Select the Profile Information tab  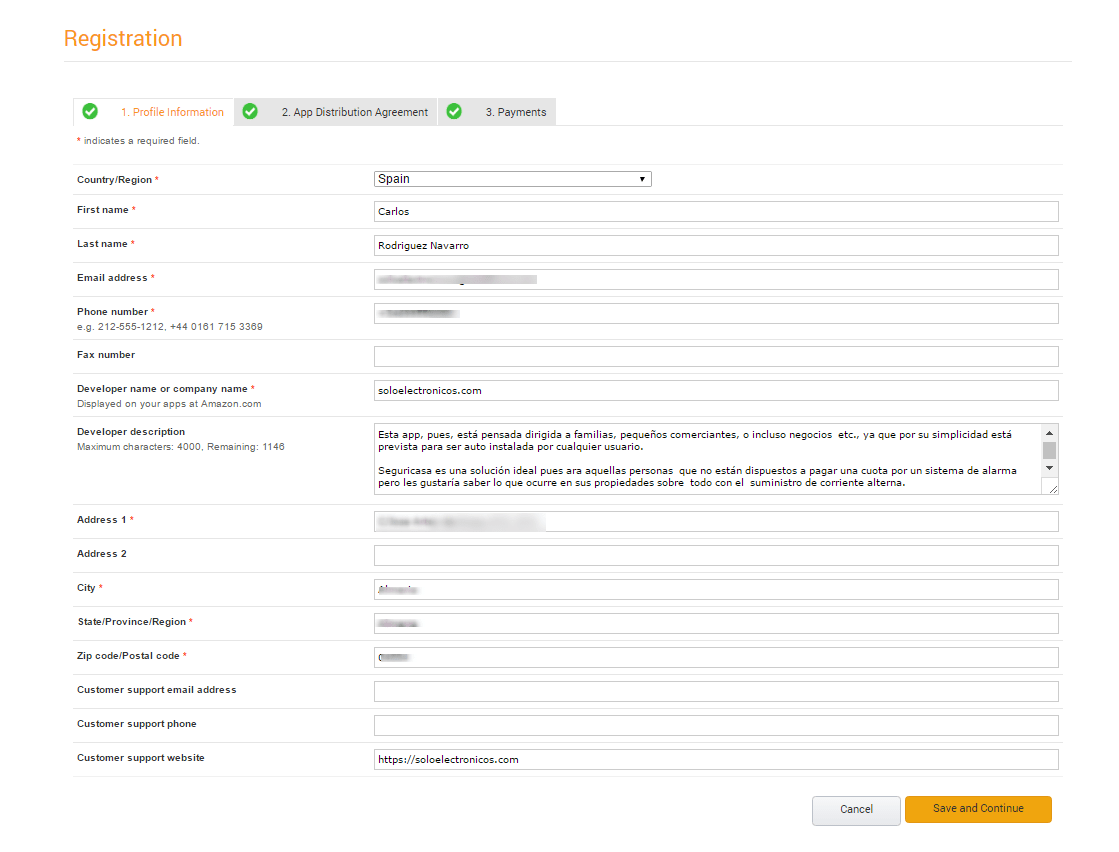[x=178, y=112]
